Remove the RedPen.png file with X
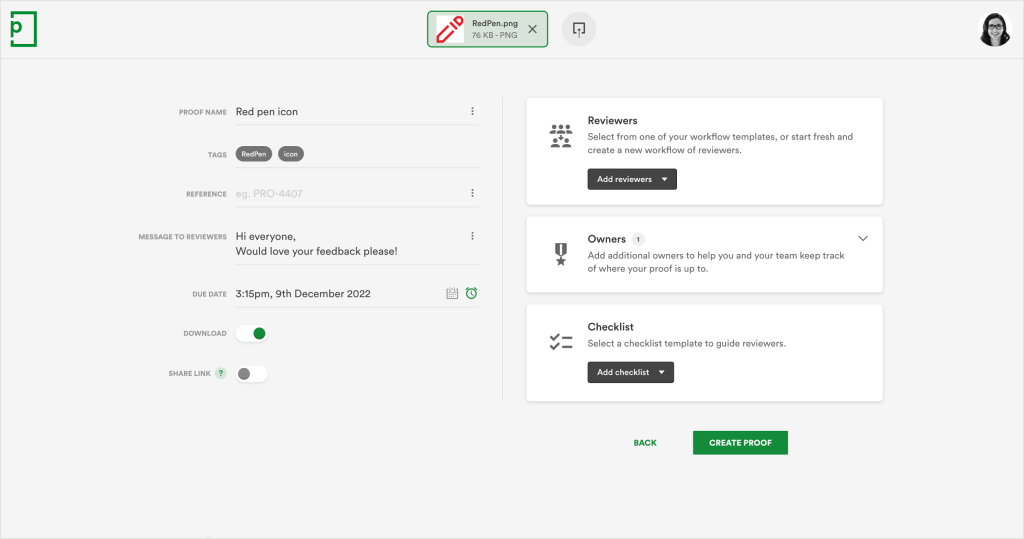The width and height of the screenshot is (1024, 539). tap(532, 29)
